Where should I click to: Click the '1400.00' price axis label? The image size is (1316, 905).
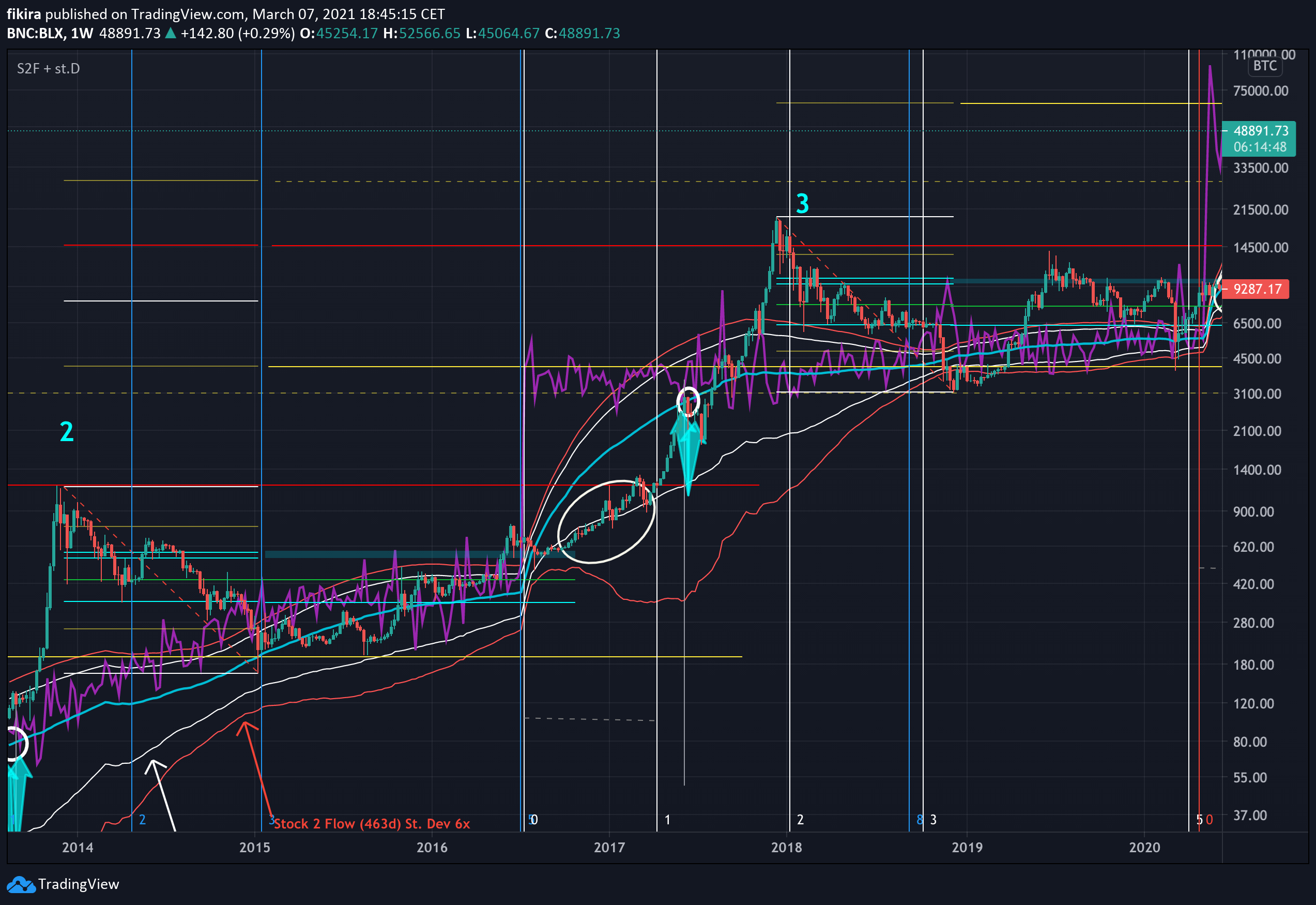[x=1257, y=470]
